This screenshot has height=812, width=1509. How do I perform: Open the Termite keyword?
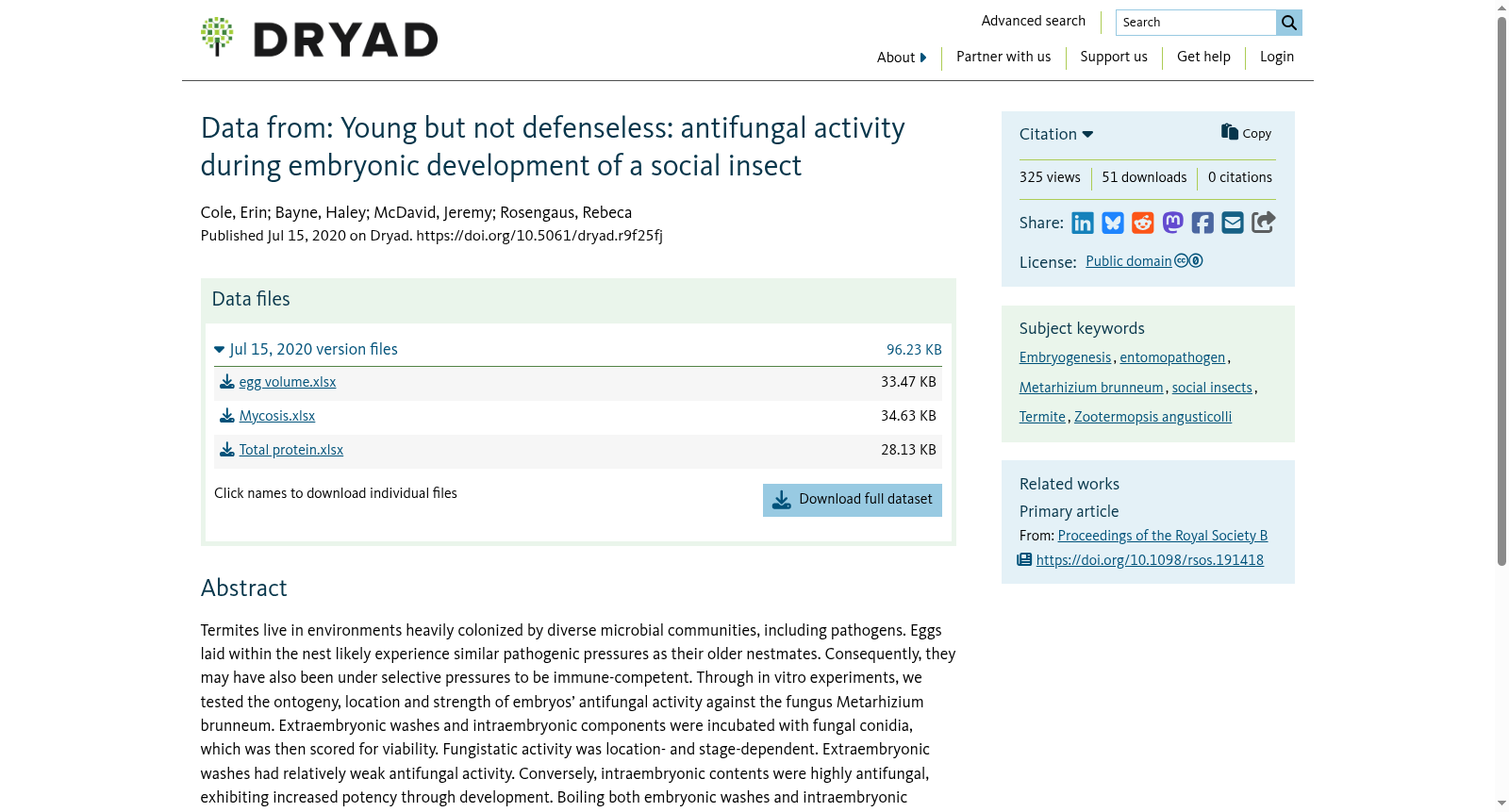1042,417
